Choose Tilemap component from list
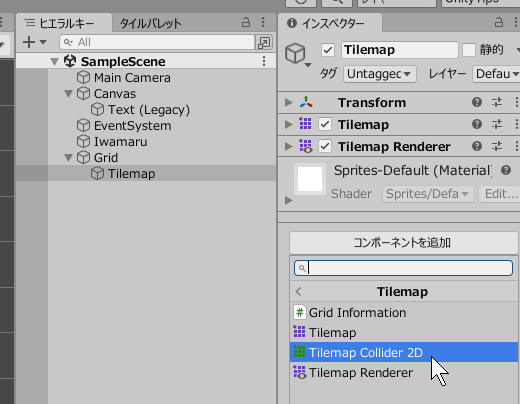 (x=404, y=333)
